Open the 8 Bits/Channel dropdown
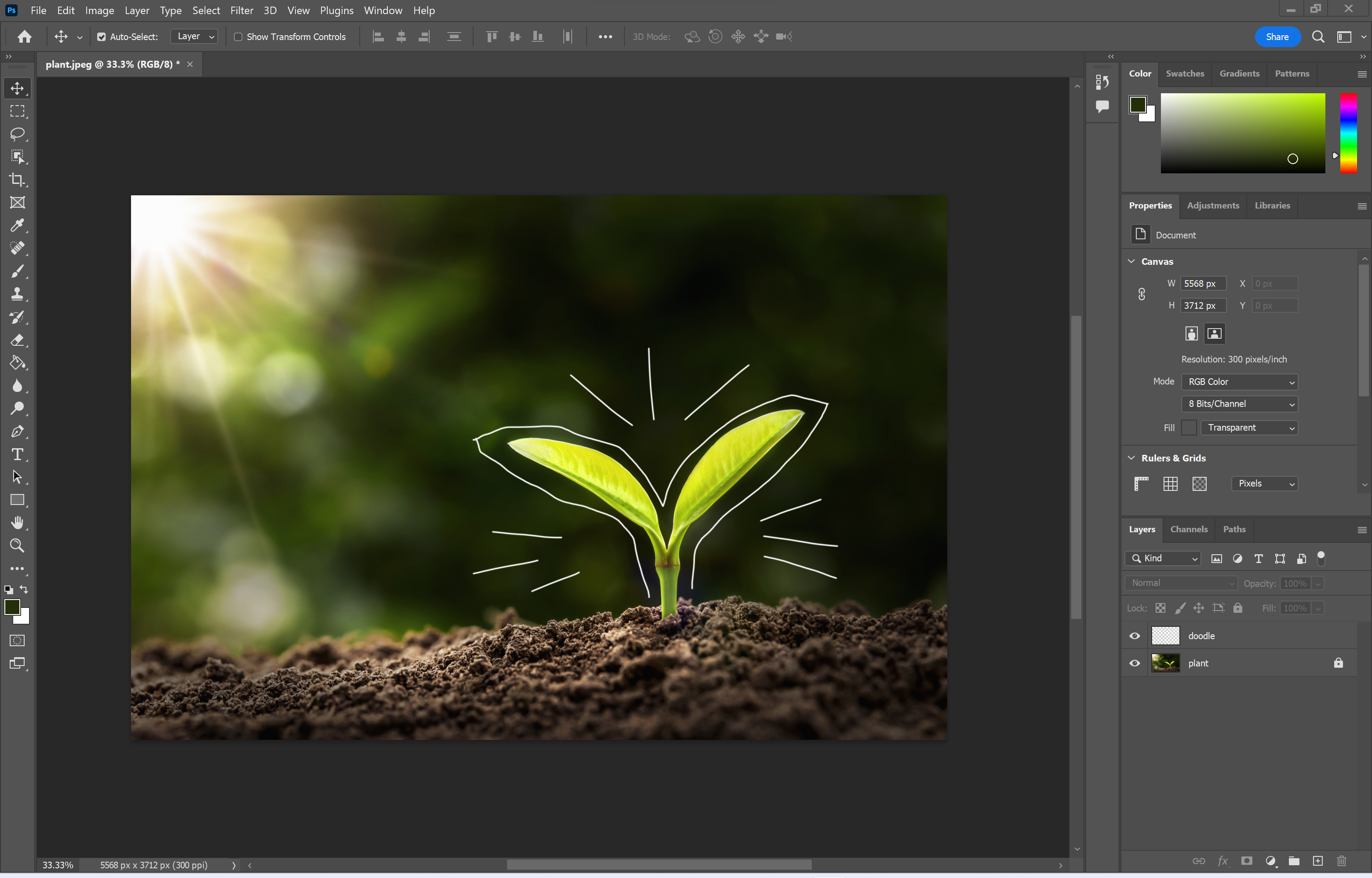Viewport: 1372px width, 878px height. pos(1239,404)
